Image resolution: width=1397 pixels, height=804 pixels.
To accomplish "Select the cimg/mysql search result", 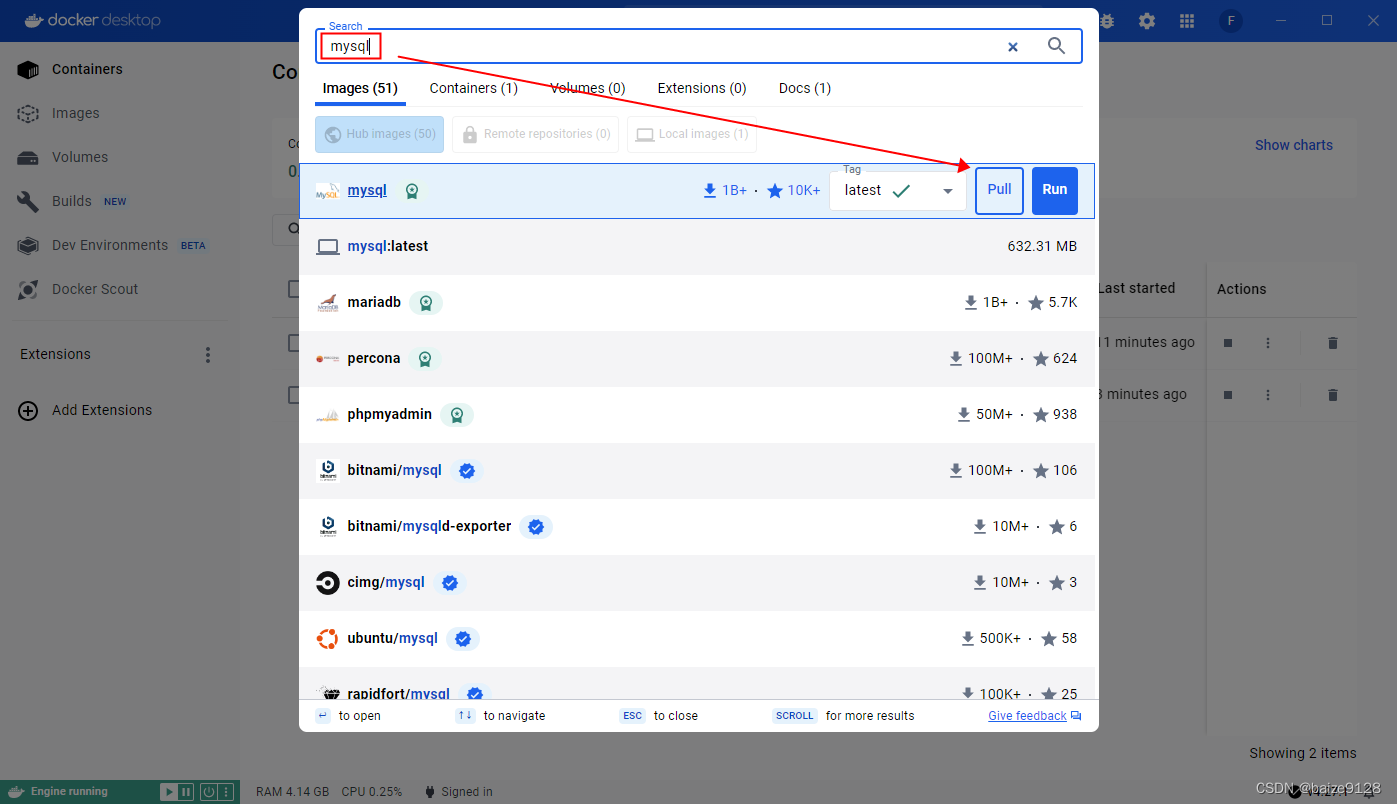I will [697, 582].
